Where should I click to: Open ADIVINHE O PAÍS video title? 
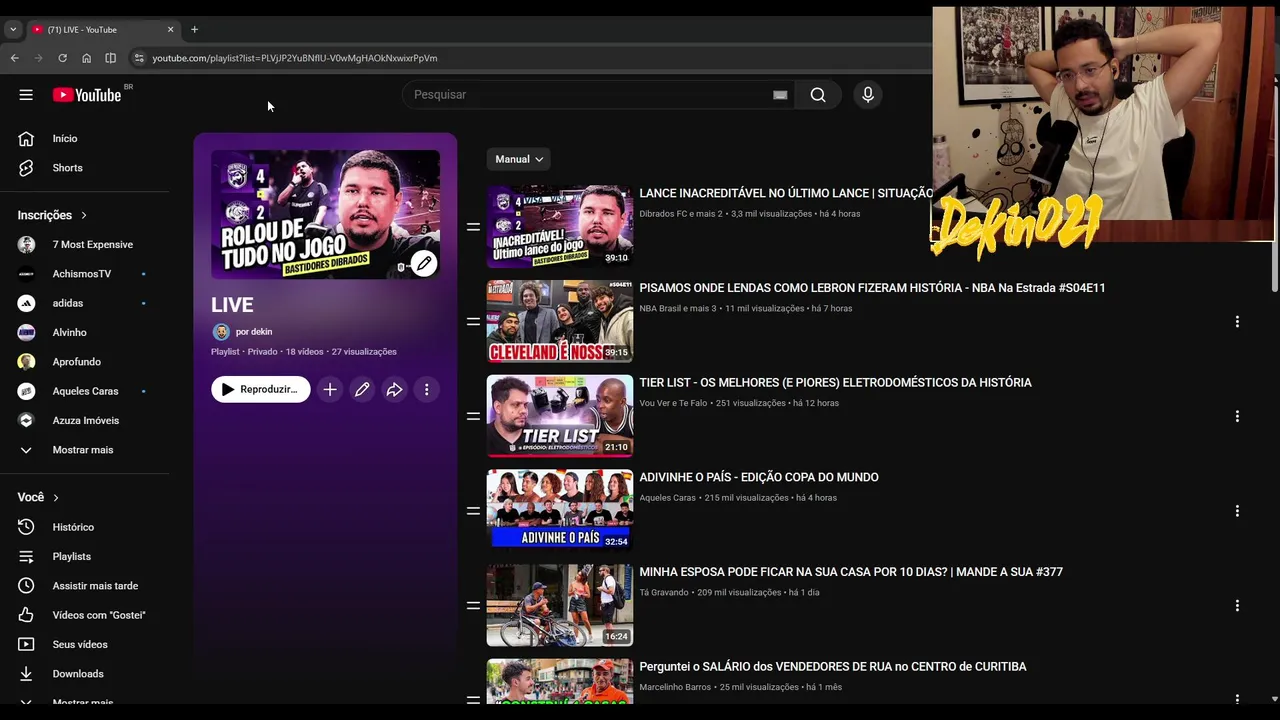click(x=759, y=477)
